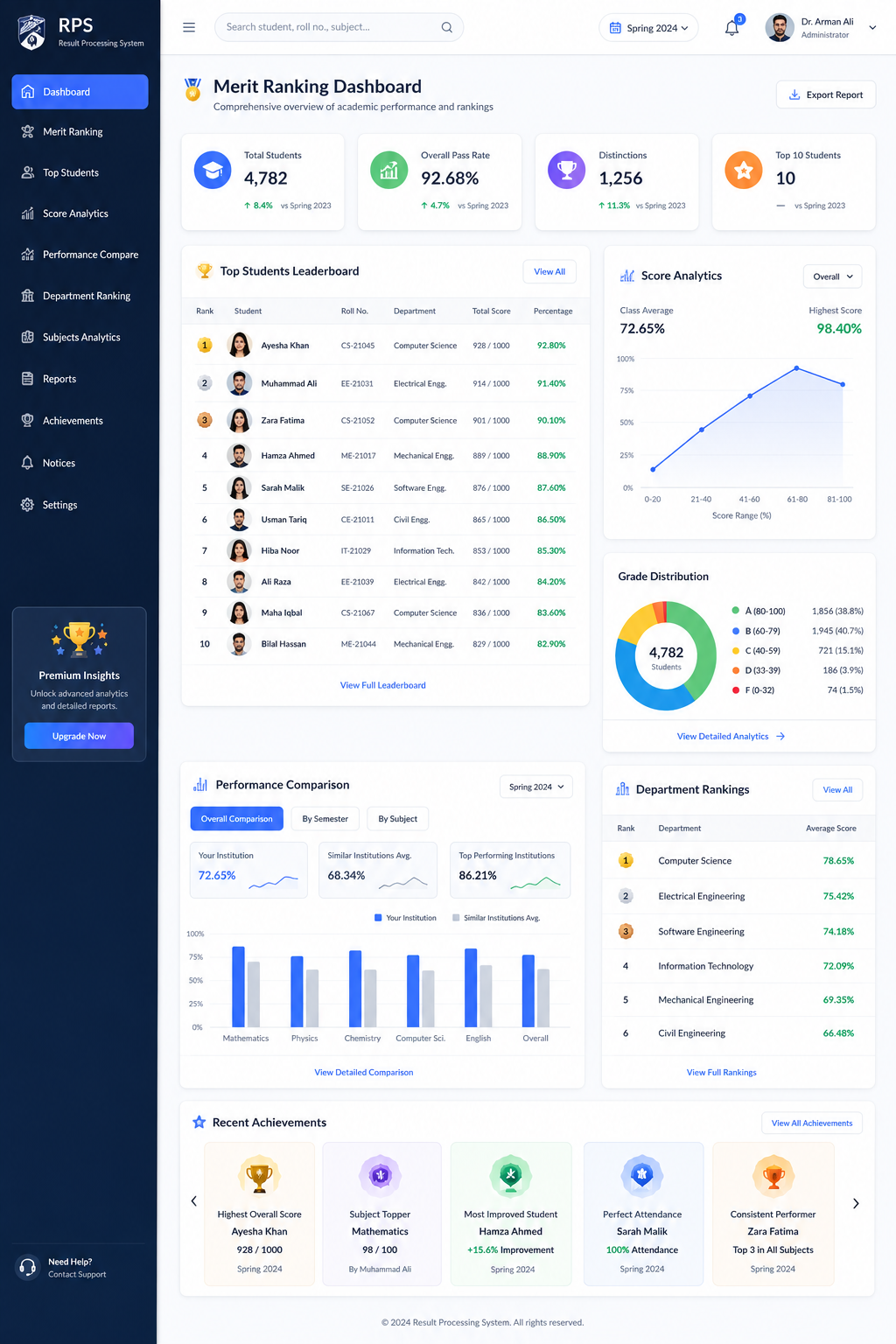The width and height of the screenshot is (896, 1344).
Task: Click the Total Students graduation cap icon
Action: [x=213, y=170]
